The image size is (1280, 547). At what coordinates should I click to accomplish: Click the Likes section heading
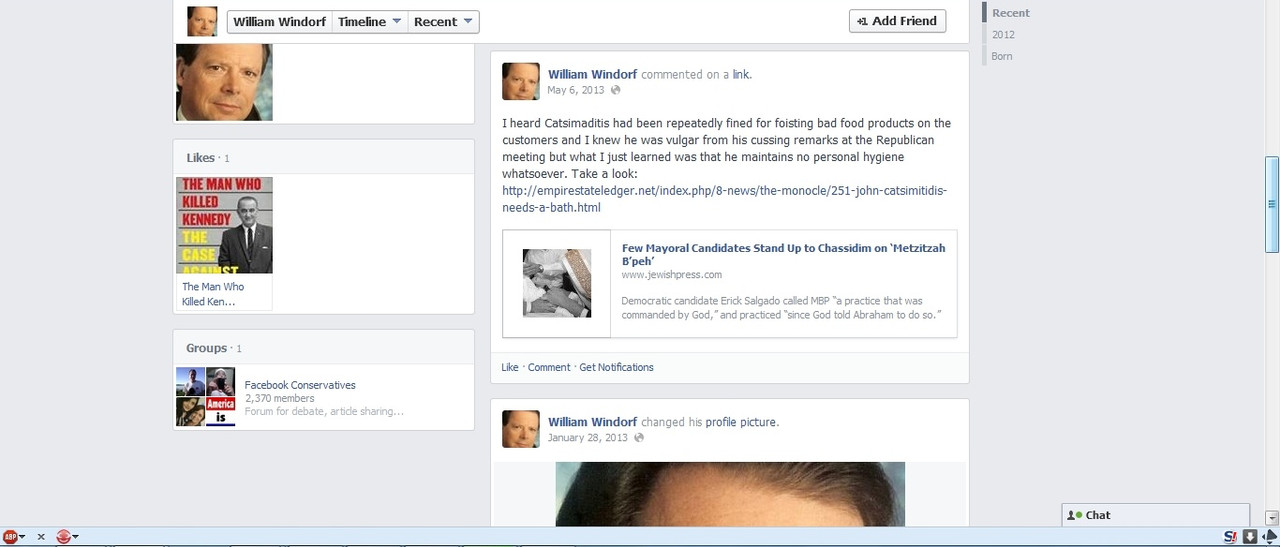(x=200, y=157)
